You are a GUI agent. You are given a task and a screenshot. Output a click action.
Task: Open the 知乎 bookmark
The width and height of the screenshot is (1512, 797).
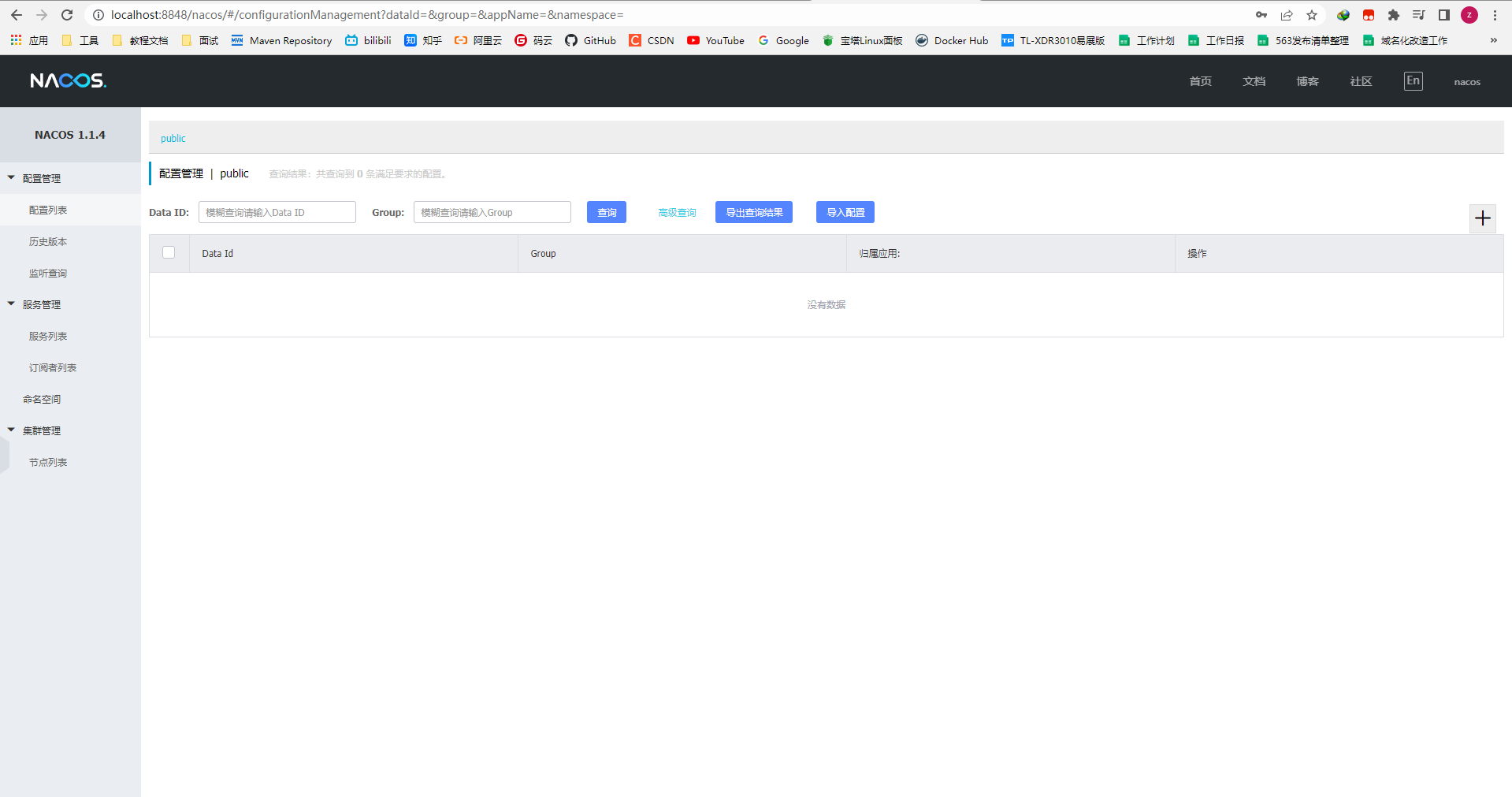coord(423,40)
